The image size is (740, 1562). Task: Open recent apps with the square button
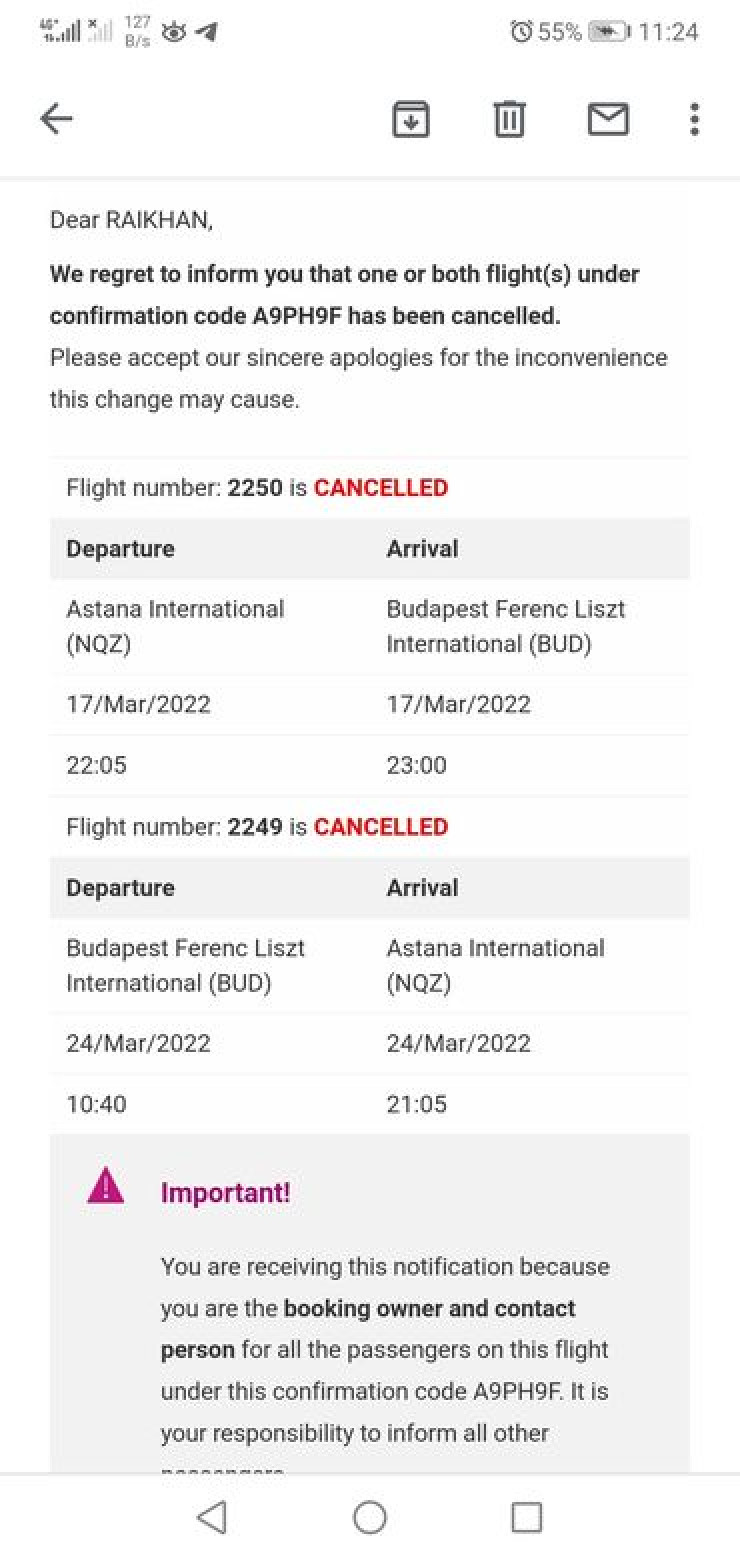(526, 1517)
